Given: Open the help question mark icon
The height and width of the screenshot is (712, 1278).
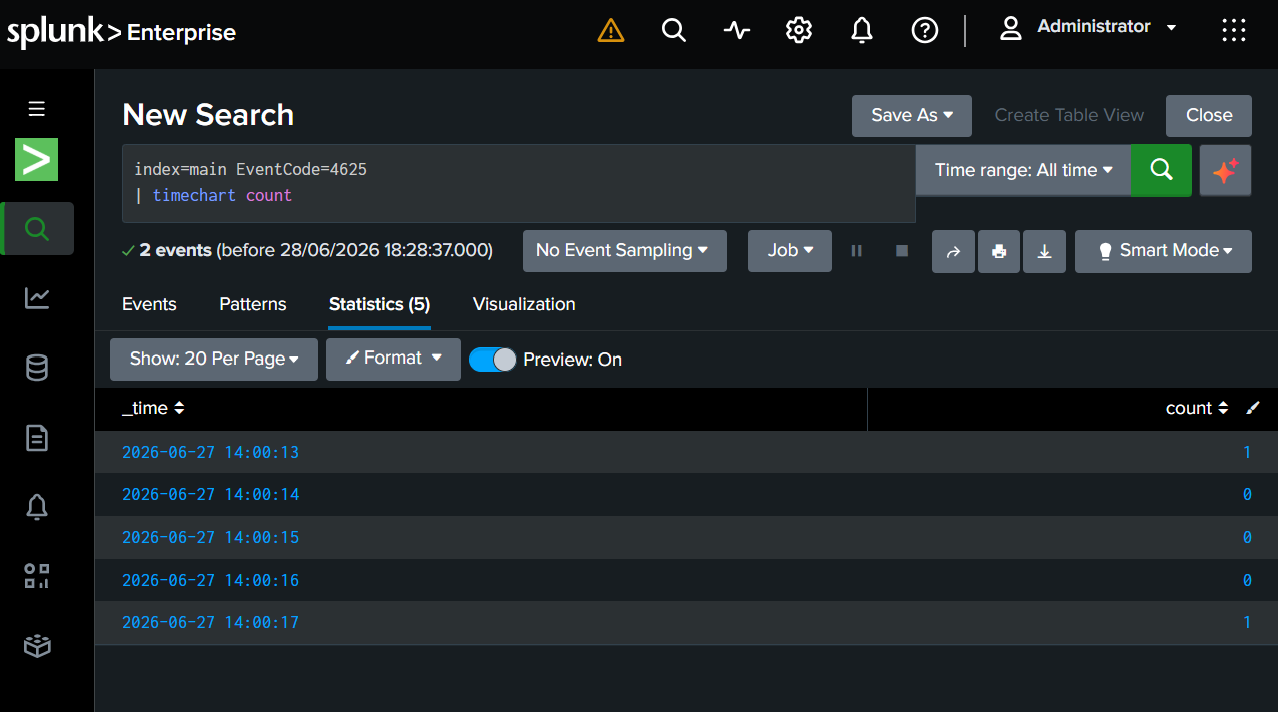Looking at the screenshot, I should click(x=925, y=31).
